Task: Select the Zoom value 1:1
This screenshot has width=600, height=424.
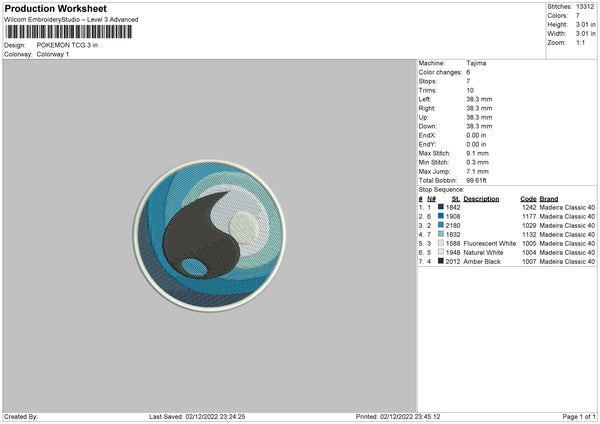Action: (x=580, y=43)
